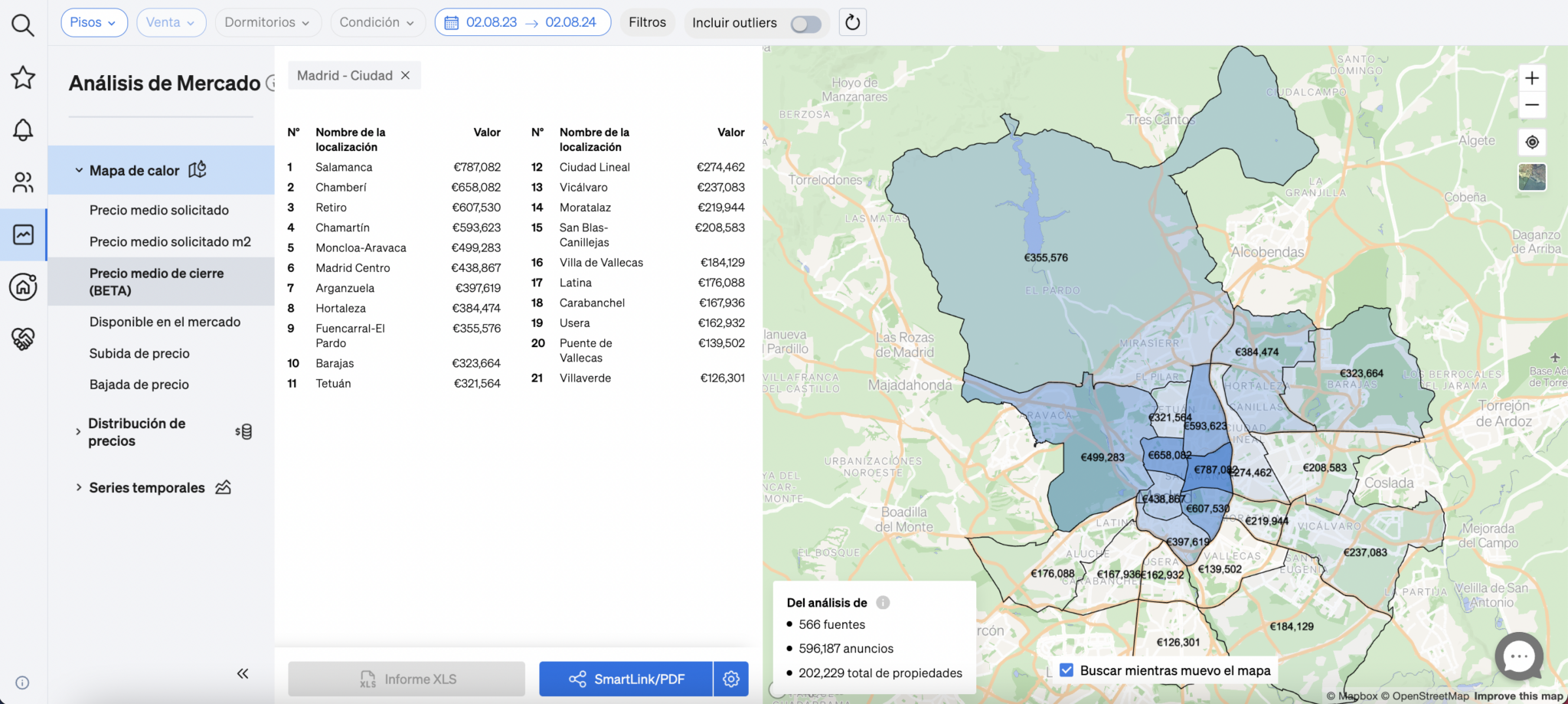Center map on my location
Image resolution: width=1568 pixels, height=704 pixels.
click(1532, 142)
